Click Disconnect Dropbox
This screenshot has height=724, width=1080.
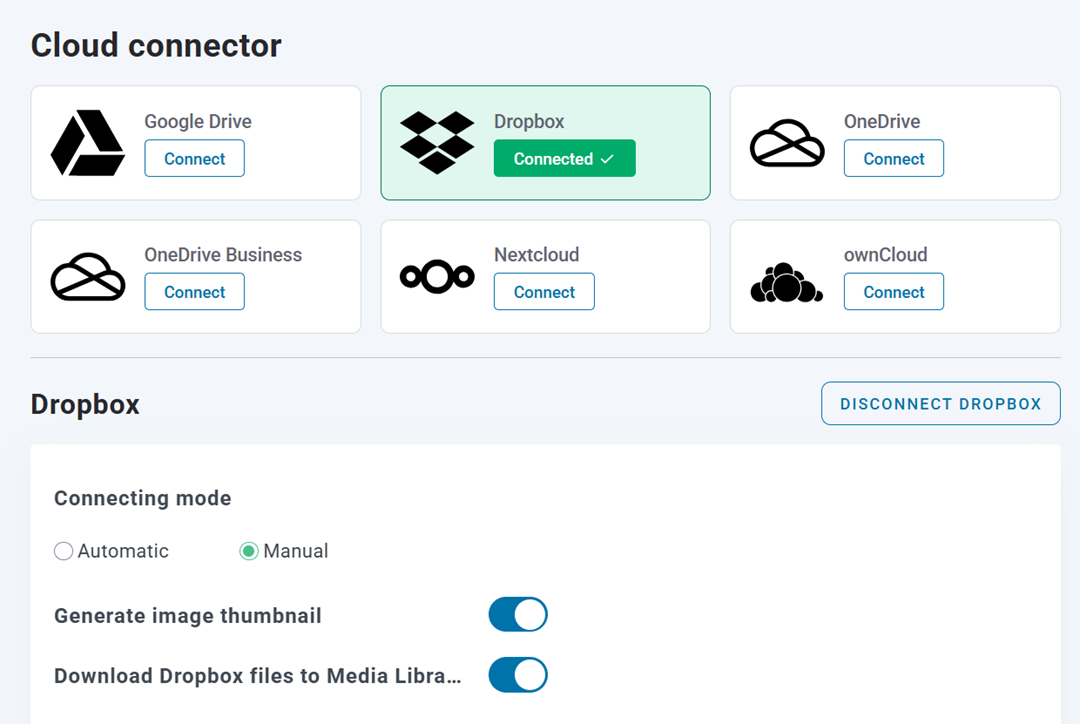(x=940, y=403)
